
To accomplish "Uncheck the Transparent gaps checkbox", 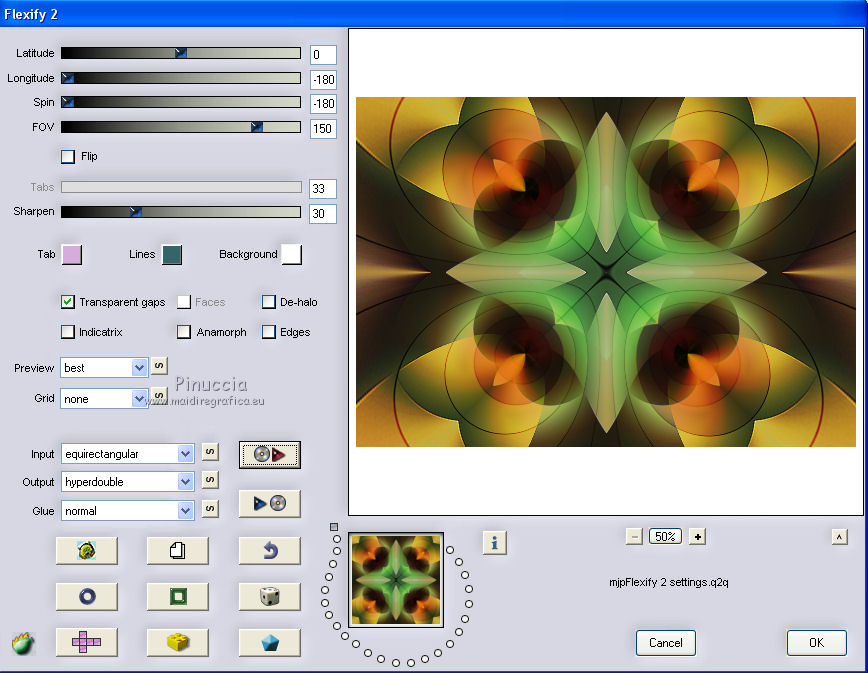I will pos(68,302).
